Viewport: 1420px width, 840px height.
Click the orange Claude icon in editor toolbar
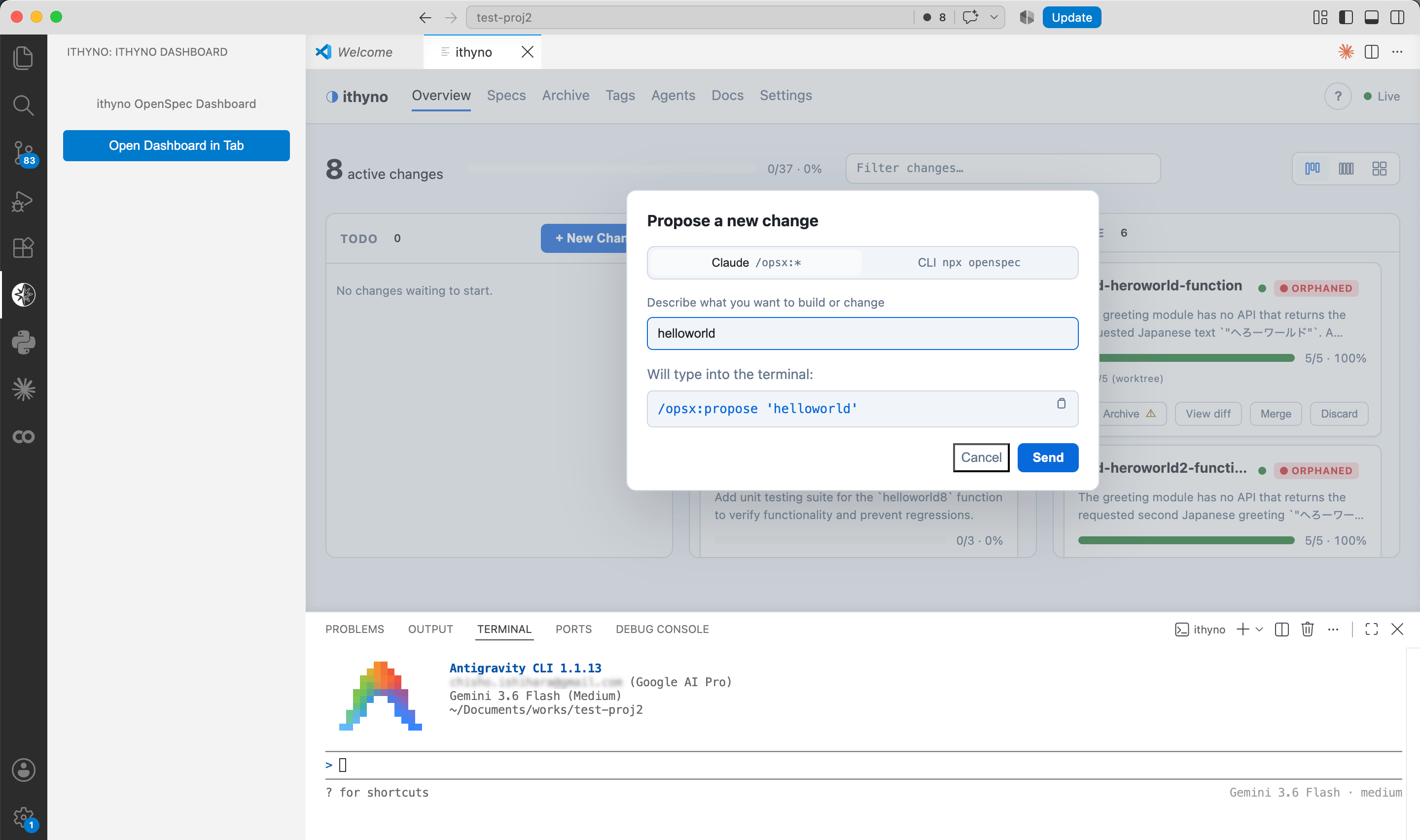1346,52
